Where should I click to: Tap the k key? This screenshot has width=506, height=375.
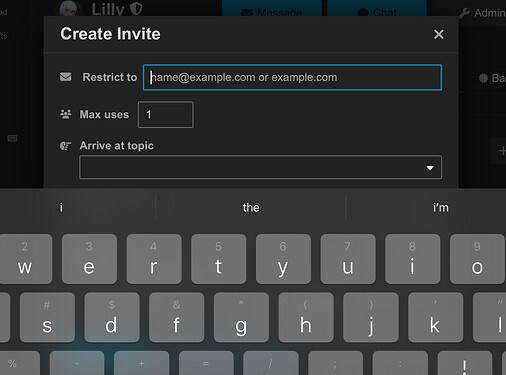coord(435,317)
